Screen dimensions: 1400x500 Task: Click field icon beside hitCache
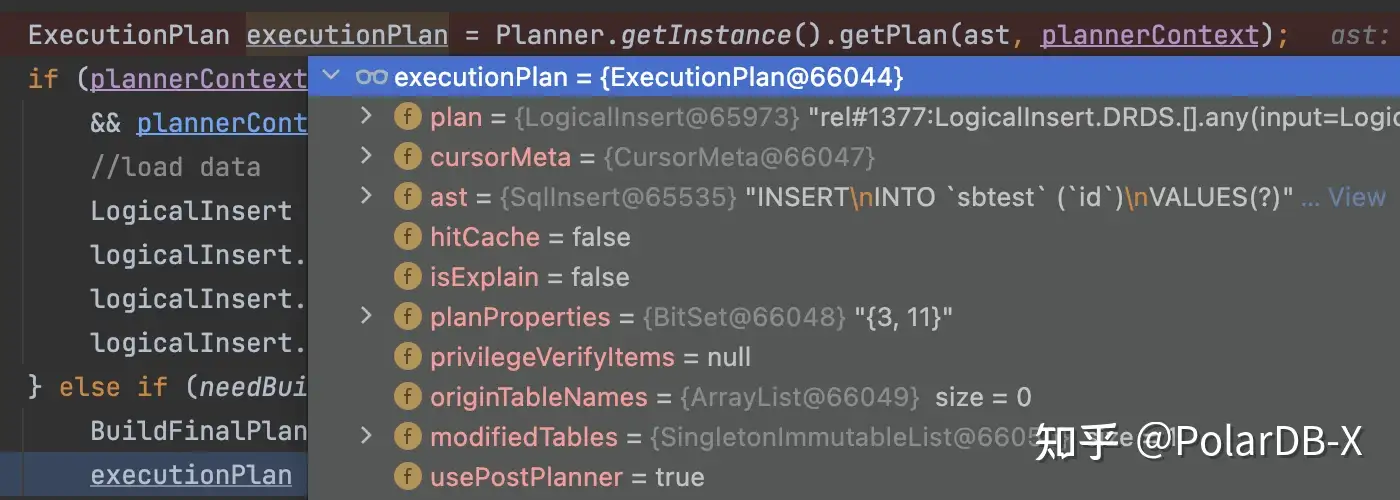tap(407, 237)
